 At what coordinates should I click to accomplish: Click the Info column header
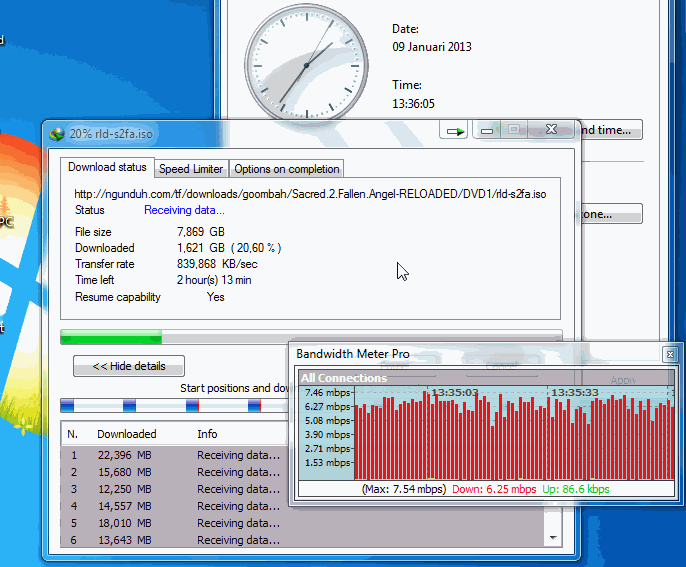pyautogui.click(x=207, y=434)
